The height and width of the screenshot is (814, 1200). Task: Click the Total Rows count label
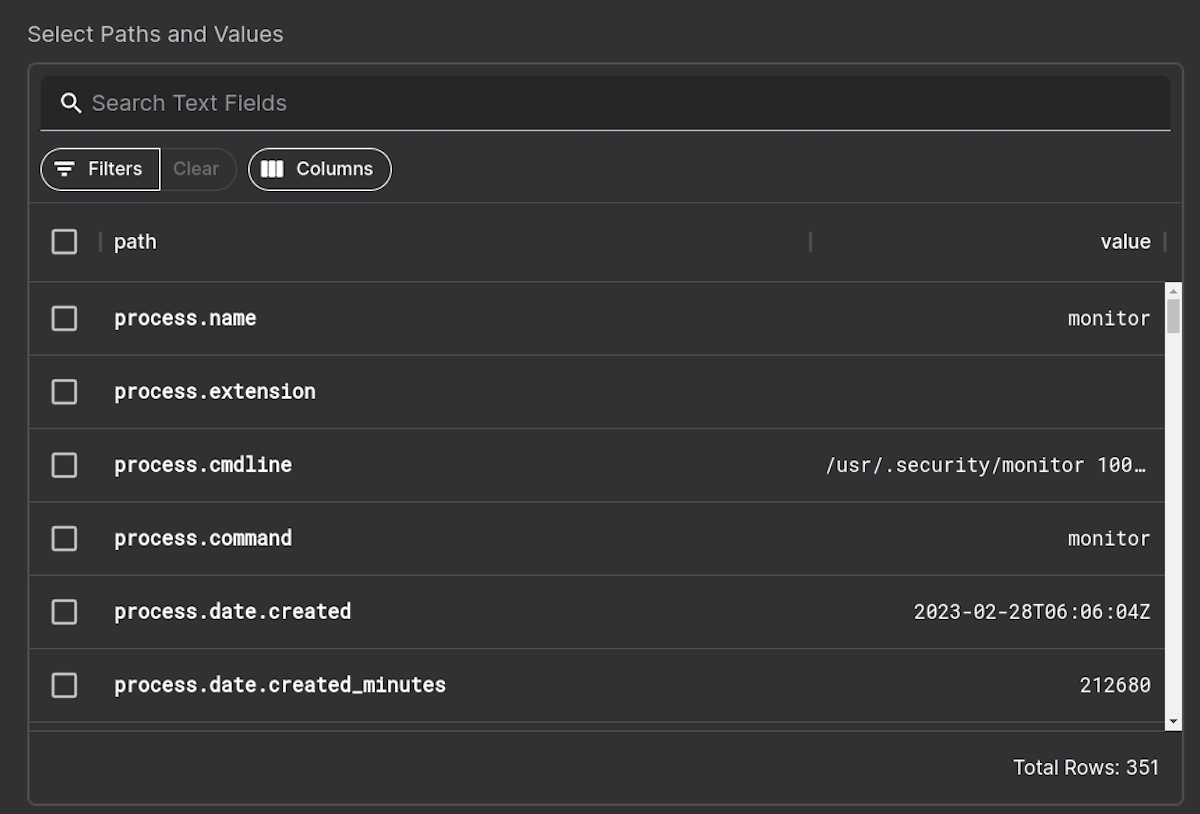[1086, 768]
